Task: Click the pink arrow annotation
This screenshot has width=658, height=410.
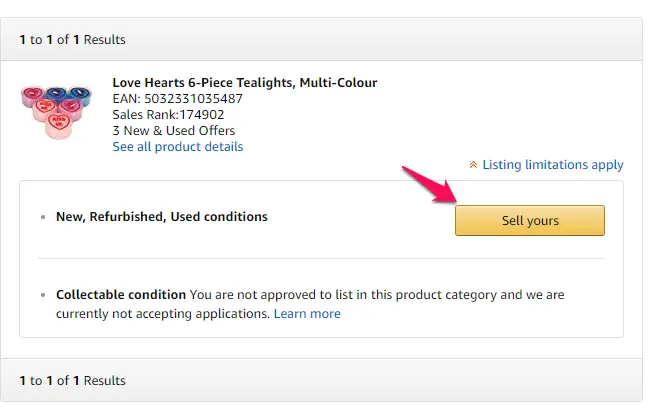Action: point(430,185)
